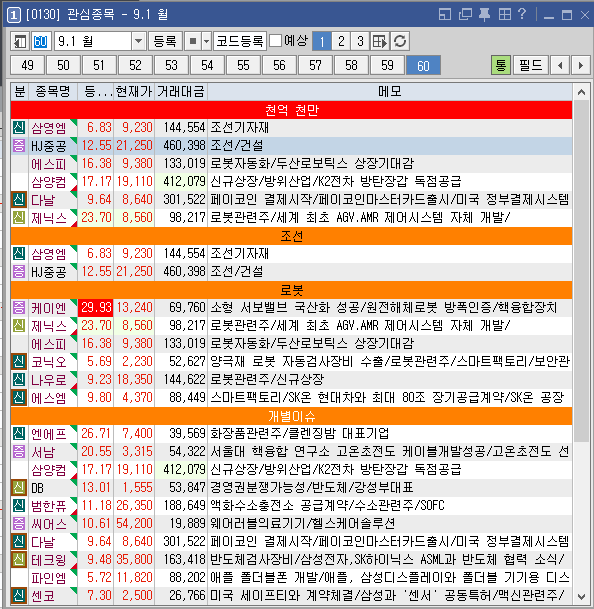The height and width of the screenshot is (609, 594).
Task: Switch to group tab 58
Action: tap(351, 65)
